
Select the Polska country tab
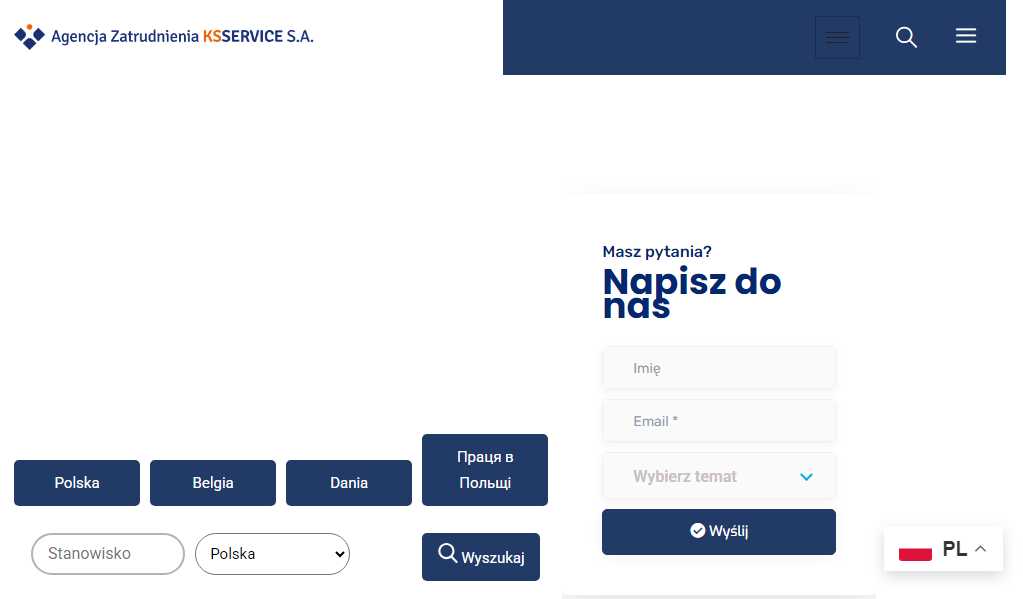(x=77, y=483)
